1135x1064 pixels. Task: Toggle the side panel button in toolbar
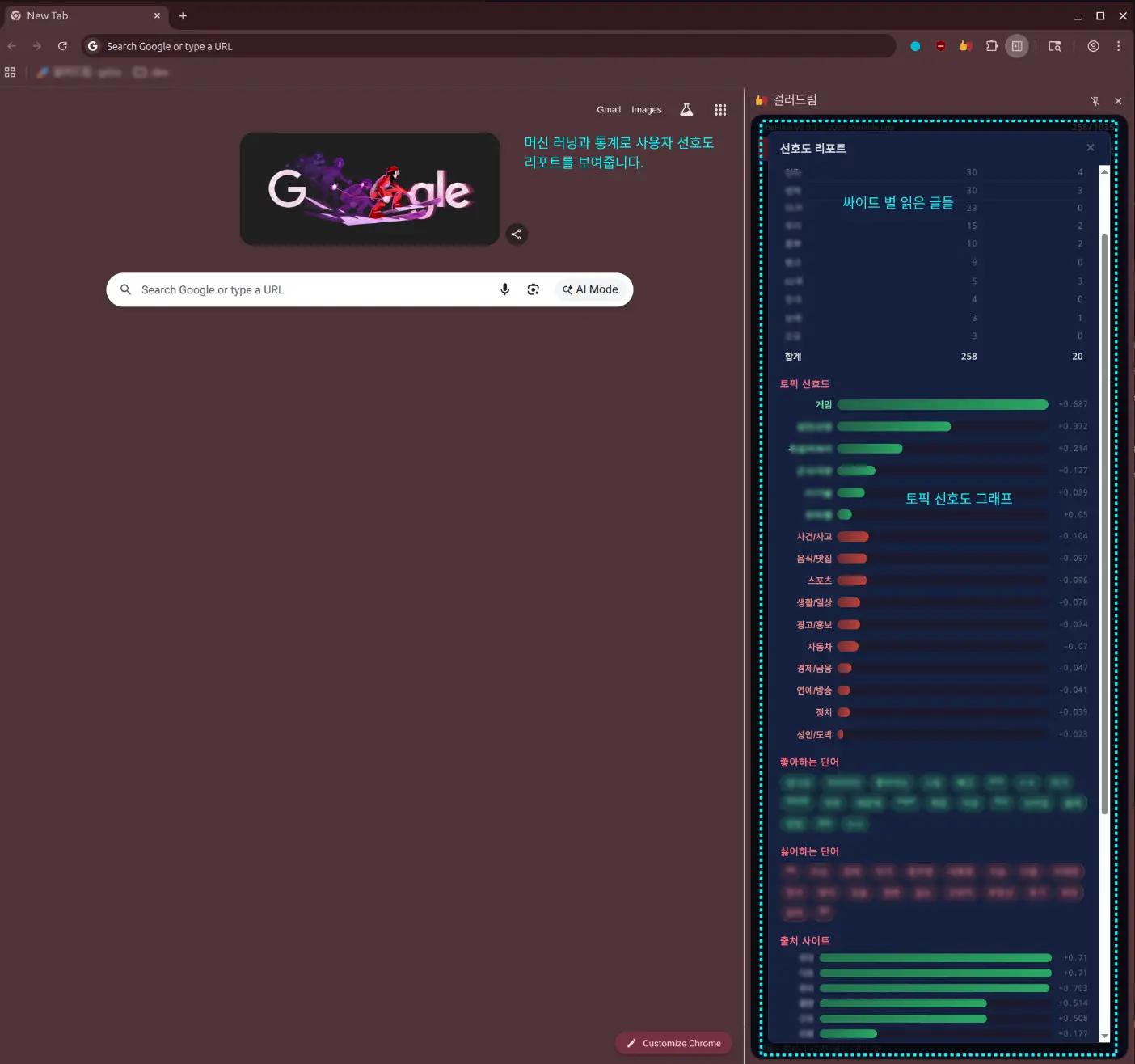coord(1017,46)
